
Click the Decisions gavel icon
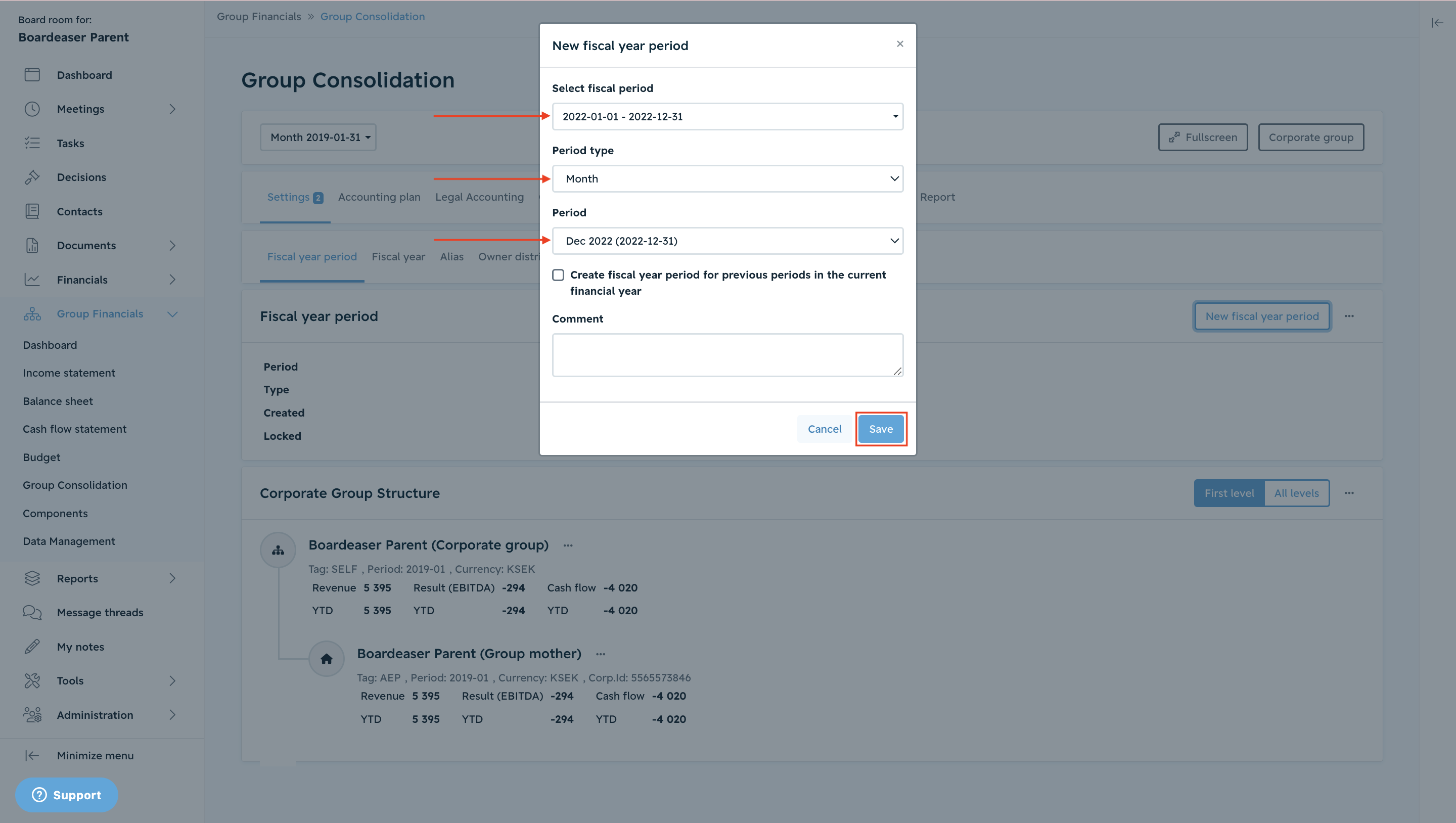[32, 177]
